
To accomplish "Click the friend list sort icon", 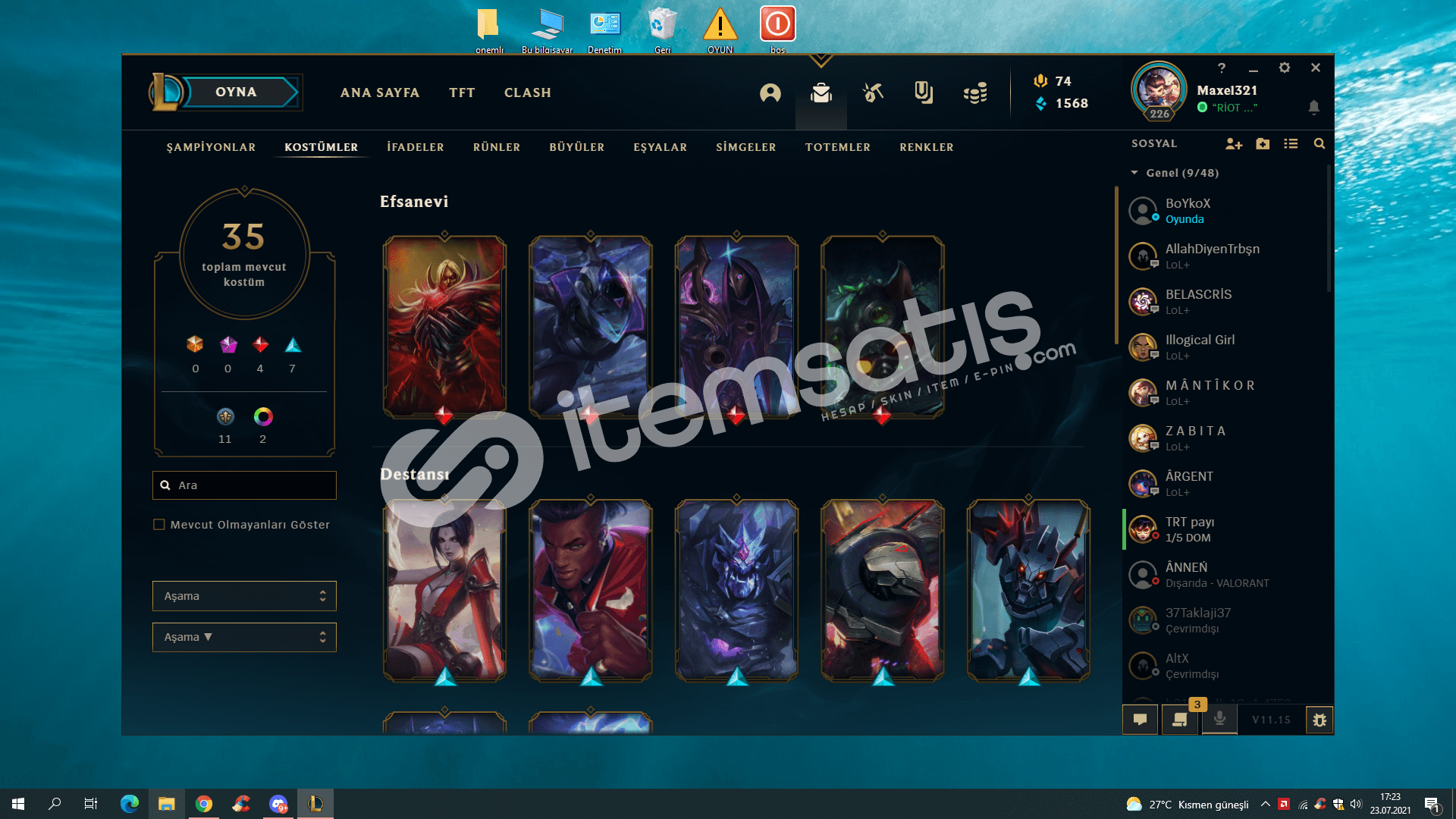I will point(1291,143).
